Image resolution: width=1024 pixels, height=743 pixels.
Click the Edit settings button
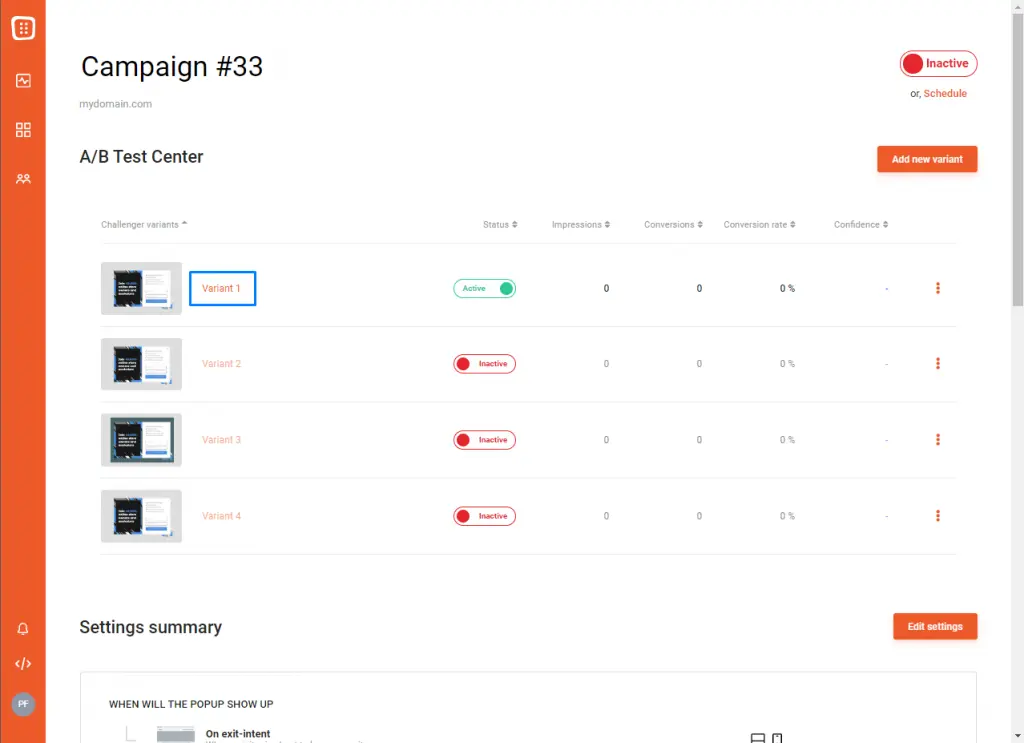[x=934, y=626]
